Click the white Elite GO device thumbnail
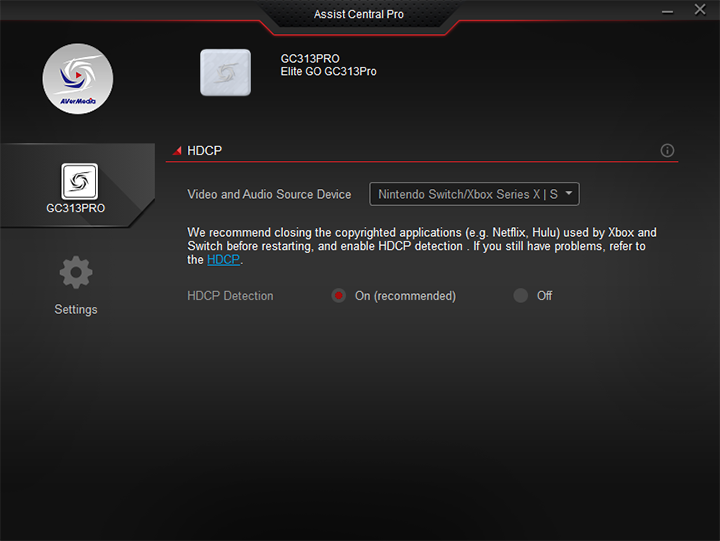Viewport: 720px width, 541px height. tap(225, 73)
